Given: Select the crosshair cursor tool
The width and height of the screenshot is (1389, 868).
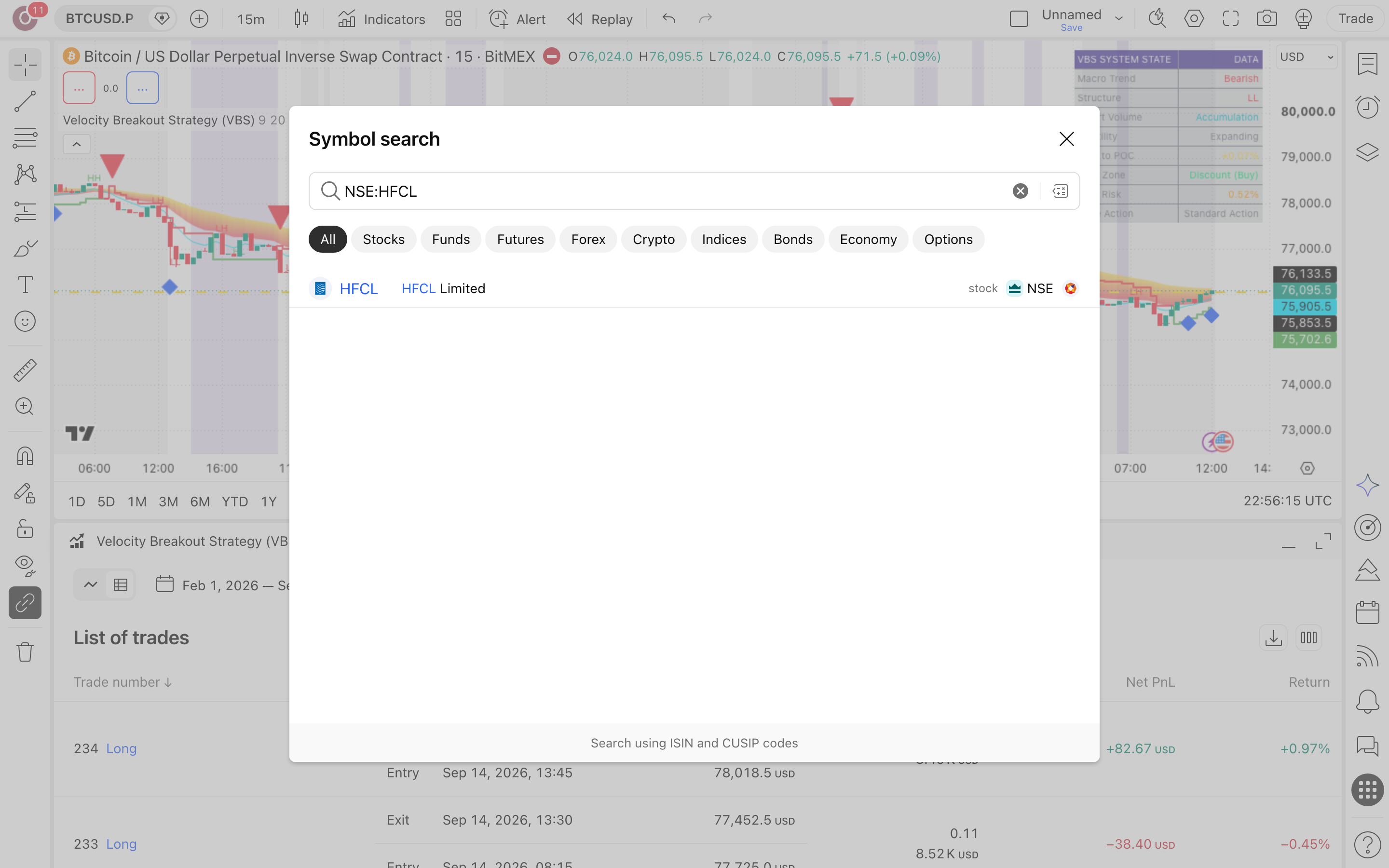Looking at the screenshot, I should click(25, 65).
